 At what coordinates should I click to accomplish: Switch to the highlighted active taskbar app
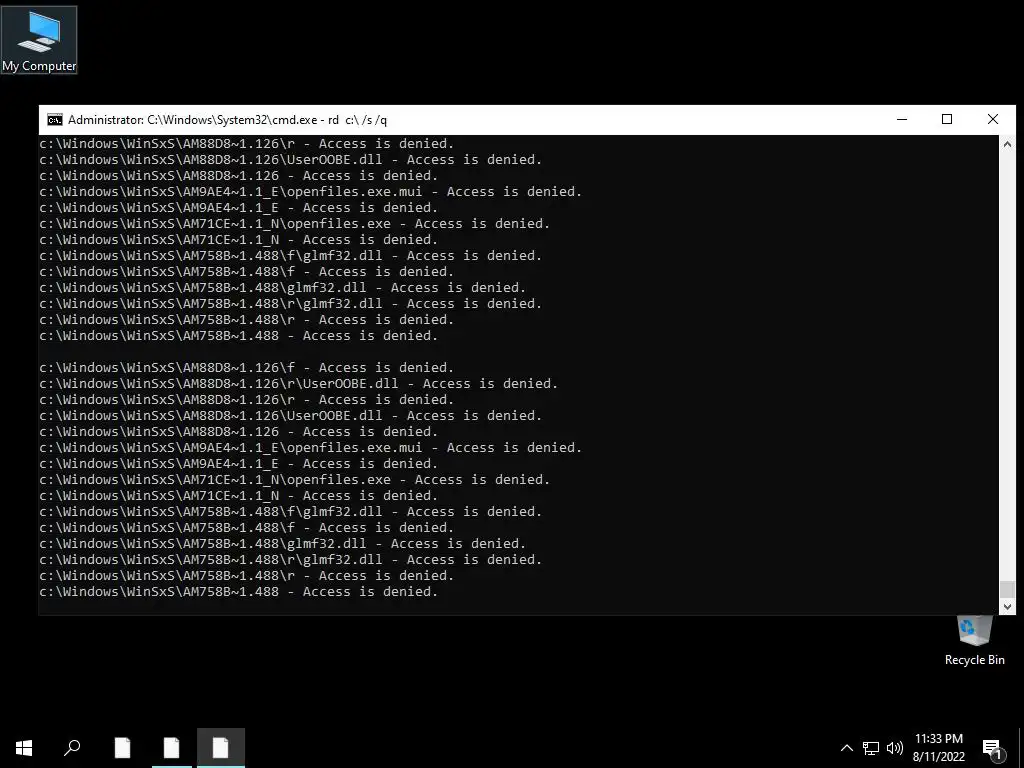(221, 748)
